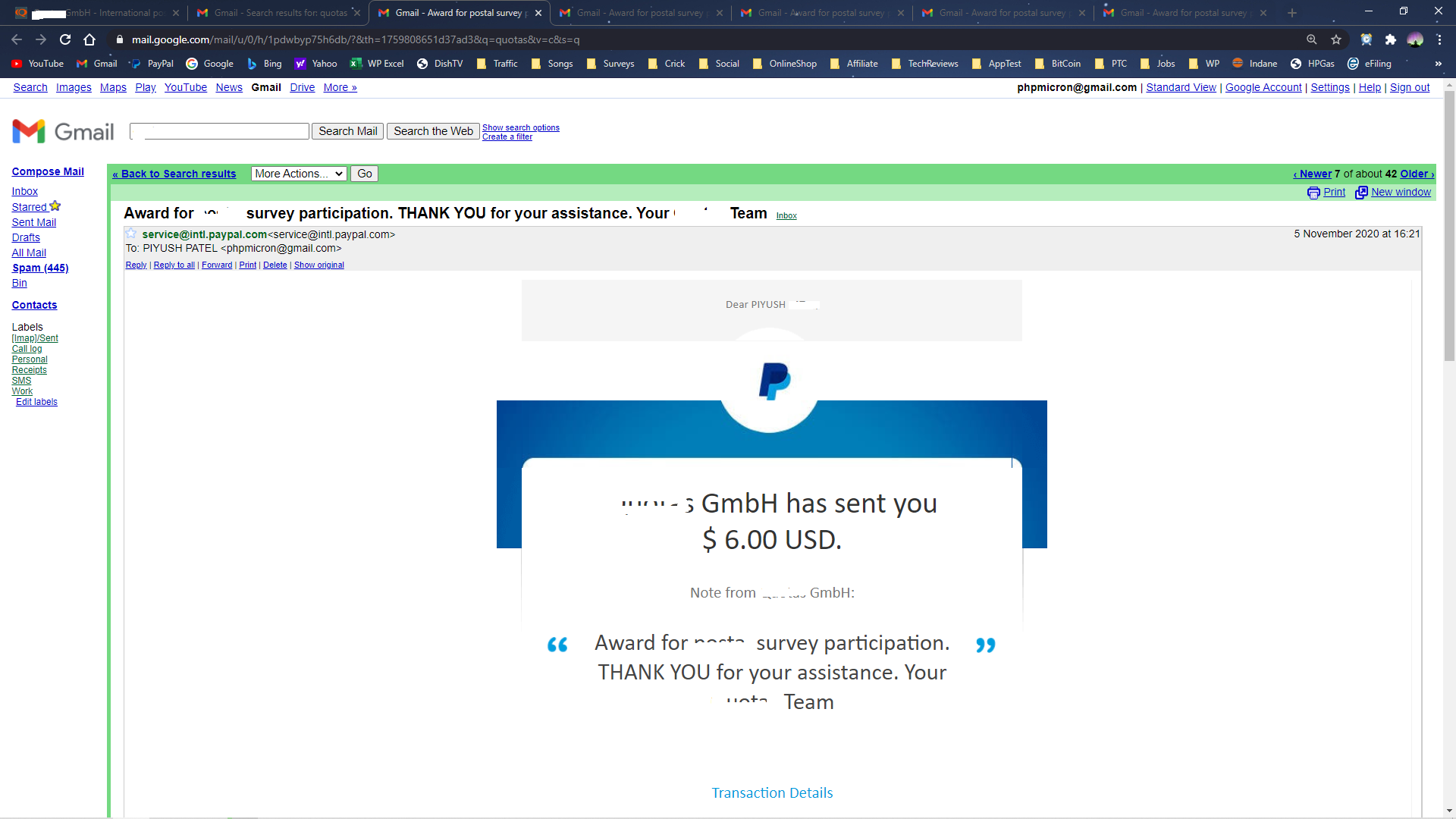Screen dimensions: 1456x819
Task: Reload the page with browser refresh icon
Action: (65, 39)
